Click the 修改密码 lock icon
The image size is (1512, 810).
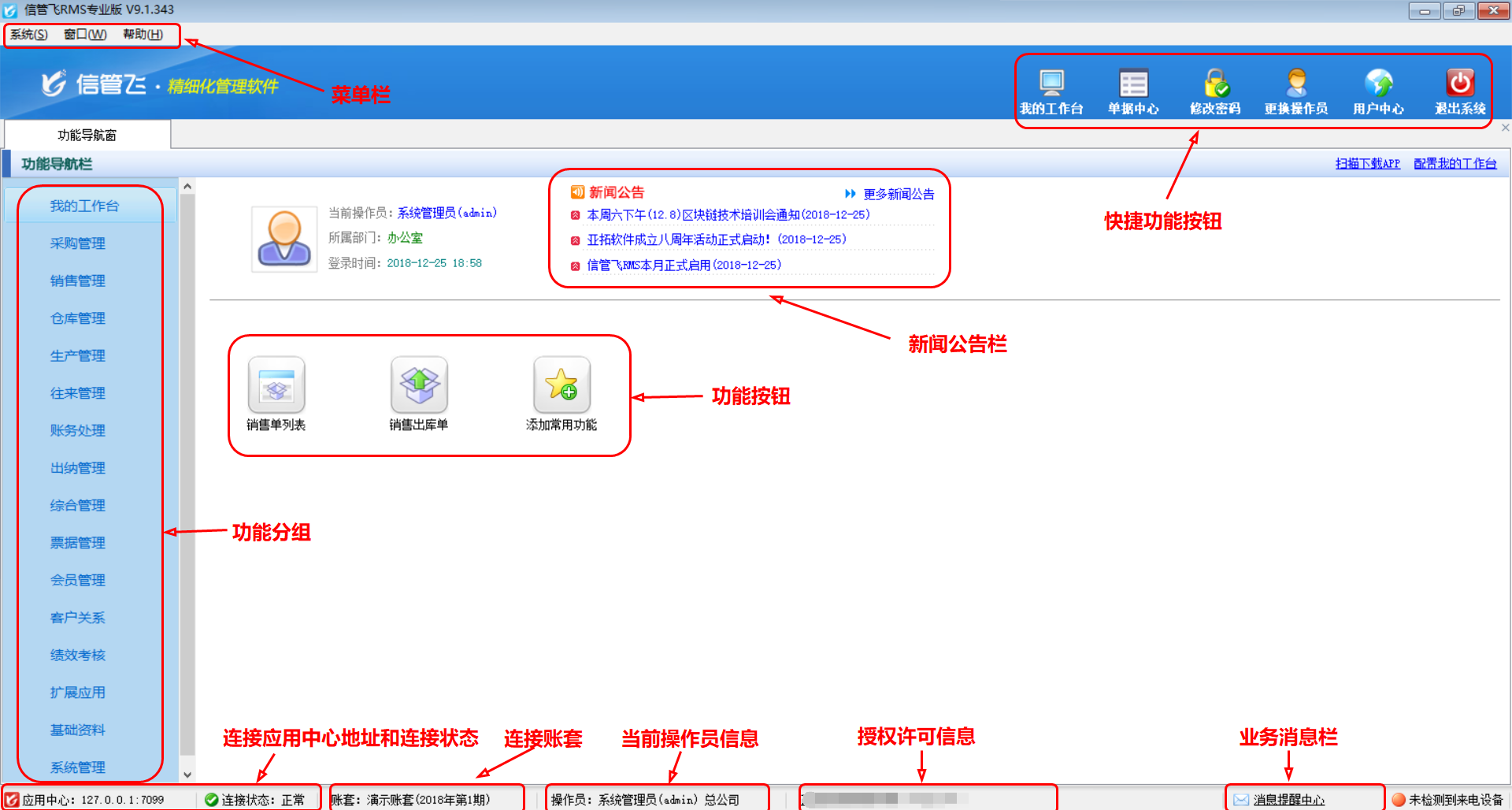(1215, 84)
